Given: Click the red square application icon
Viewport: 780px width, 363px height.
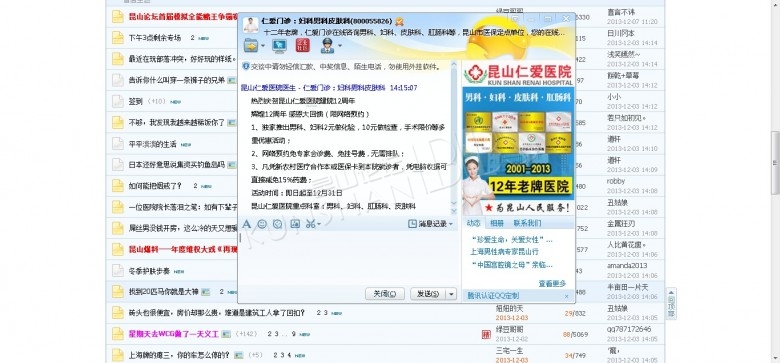Looking at the screenshot, I should (x=302, y=46).
